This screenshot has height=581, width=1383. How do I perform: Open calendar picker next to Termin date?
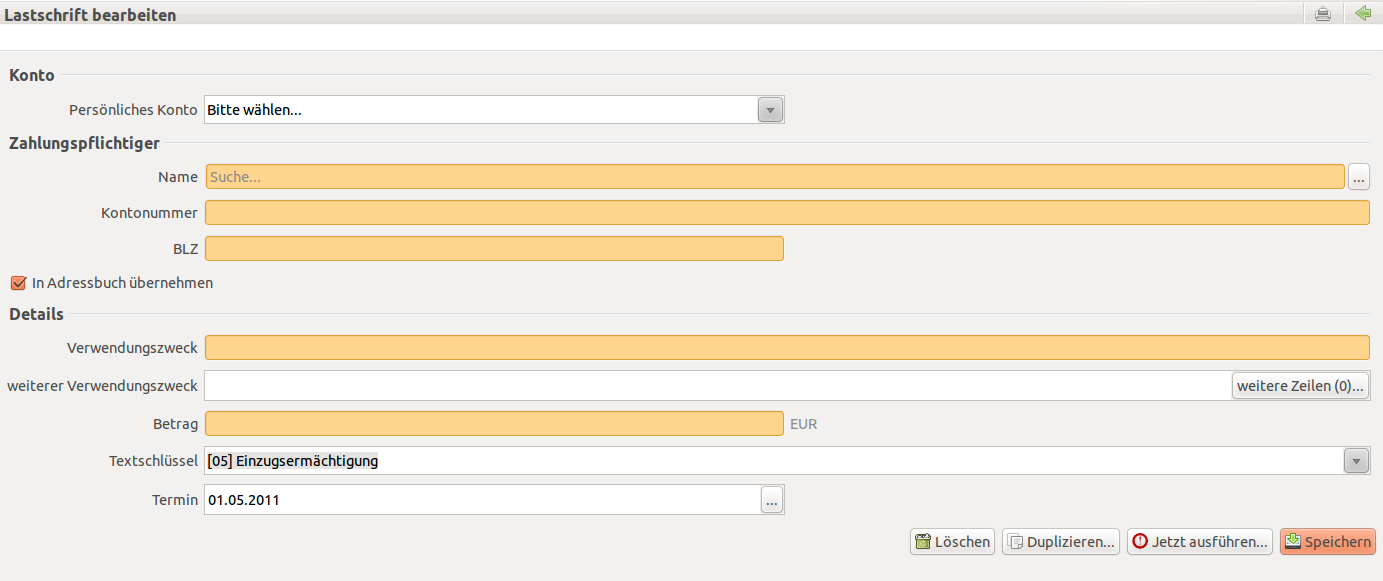(771, 500)
